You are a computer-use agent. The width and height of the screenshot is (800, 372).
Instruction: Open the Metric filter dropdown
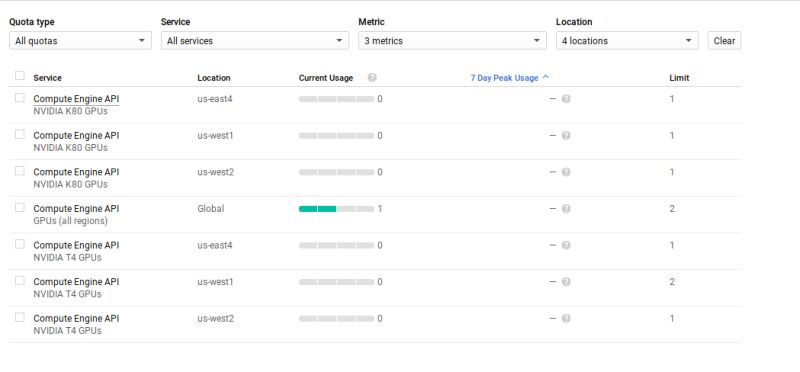452,41
